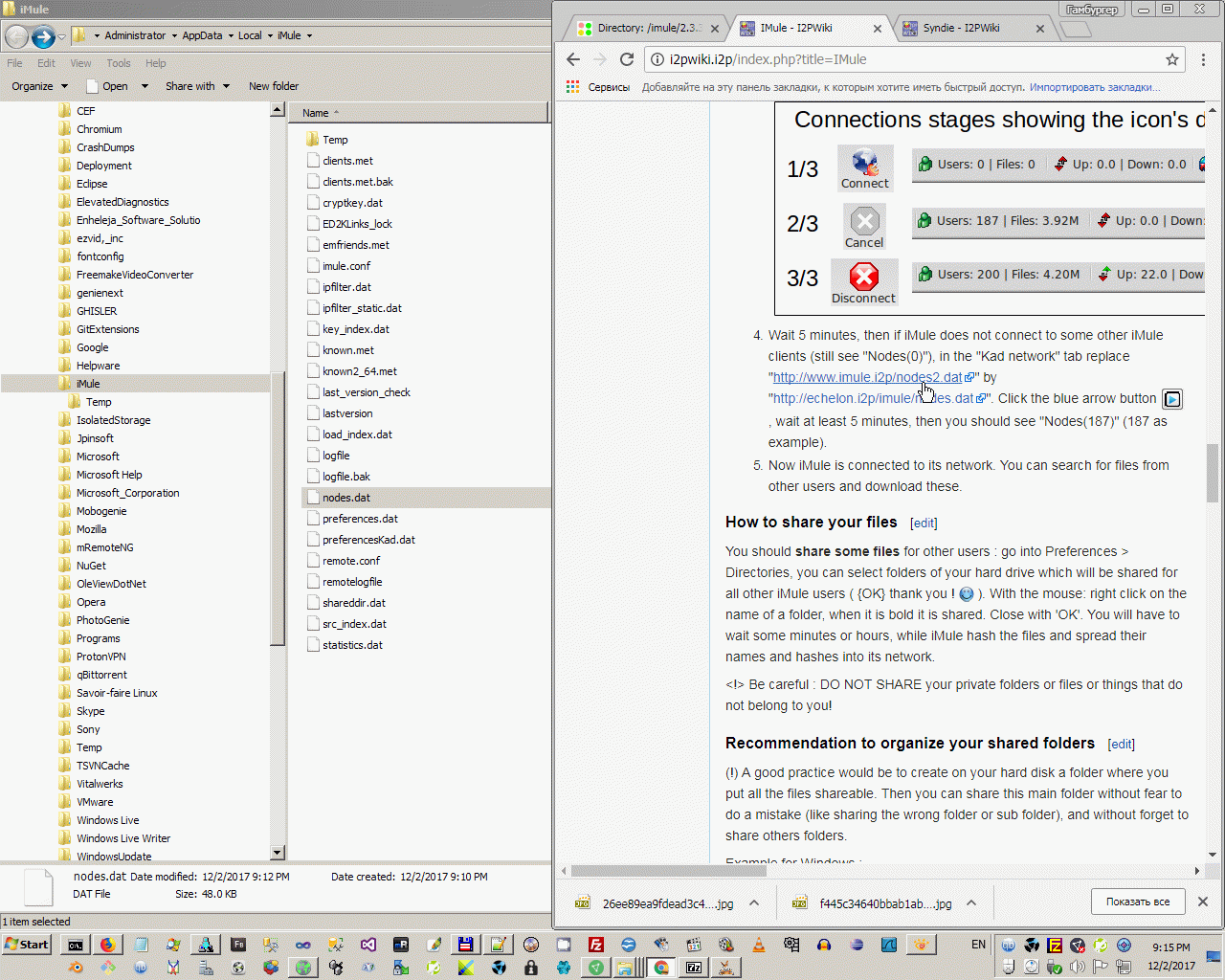
Task: Open the Organize dropdown in Explorer
Action: (39, 86)
